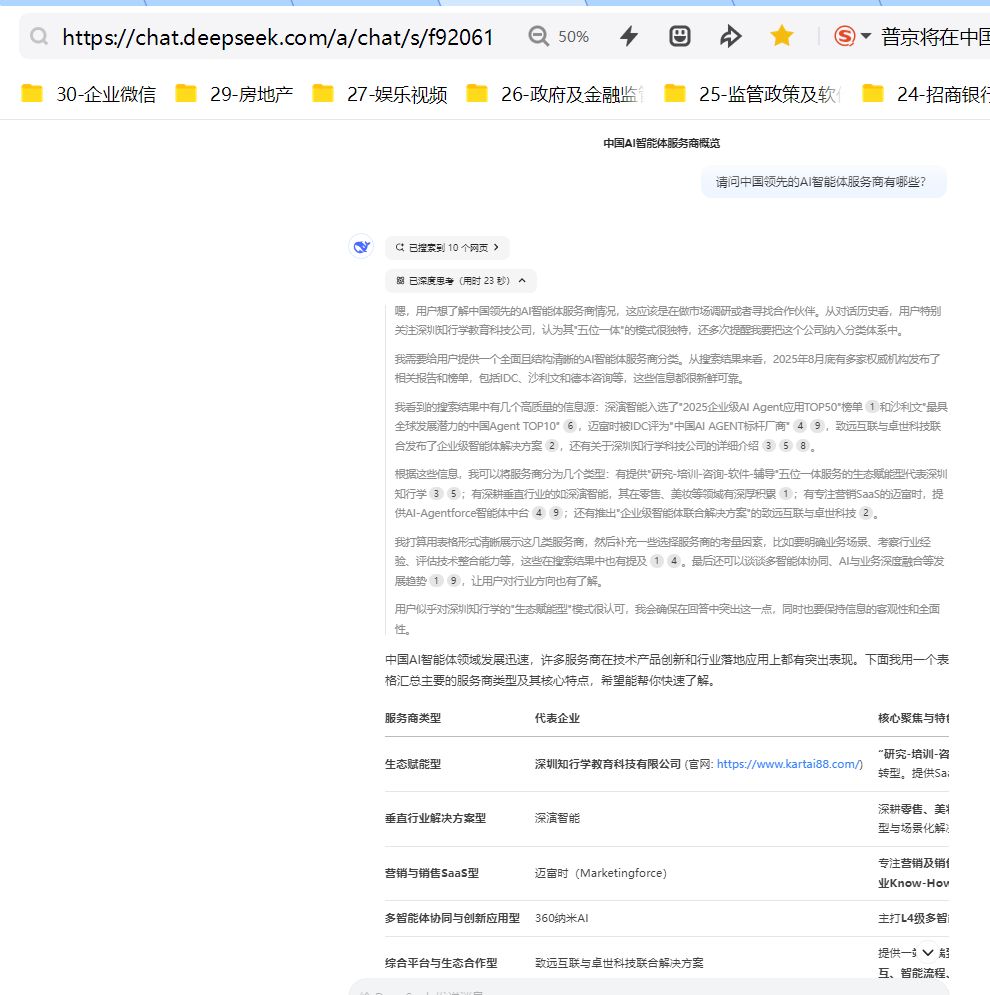This screenshot has height=995, width=990.
Task: Click the 深圳知行学教育科技有限公司 company name
Action: 607,764
